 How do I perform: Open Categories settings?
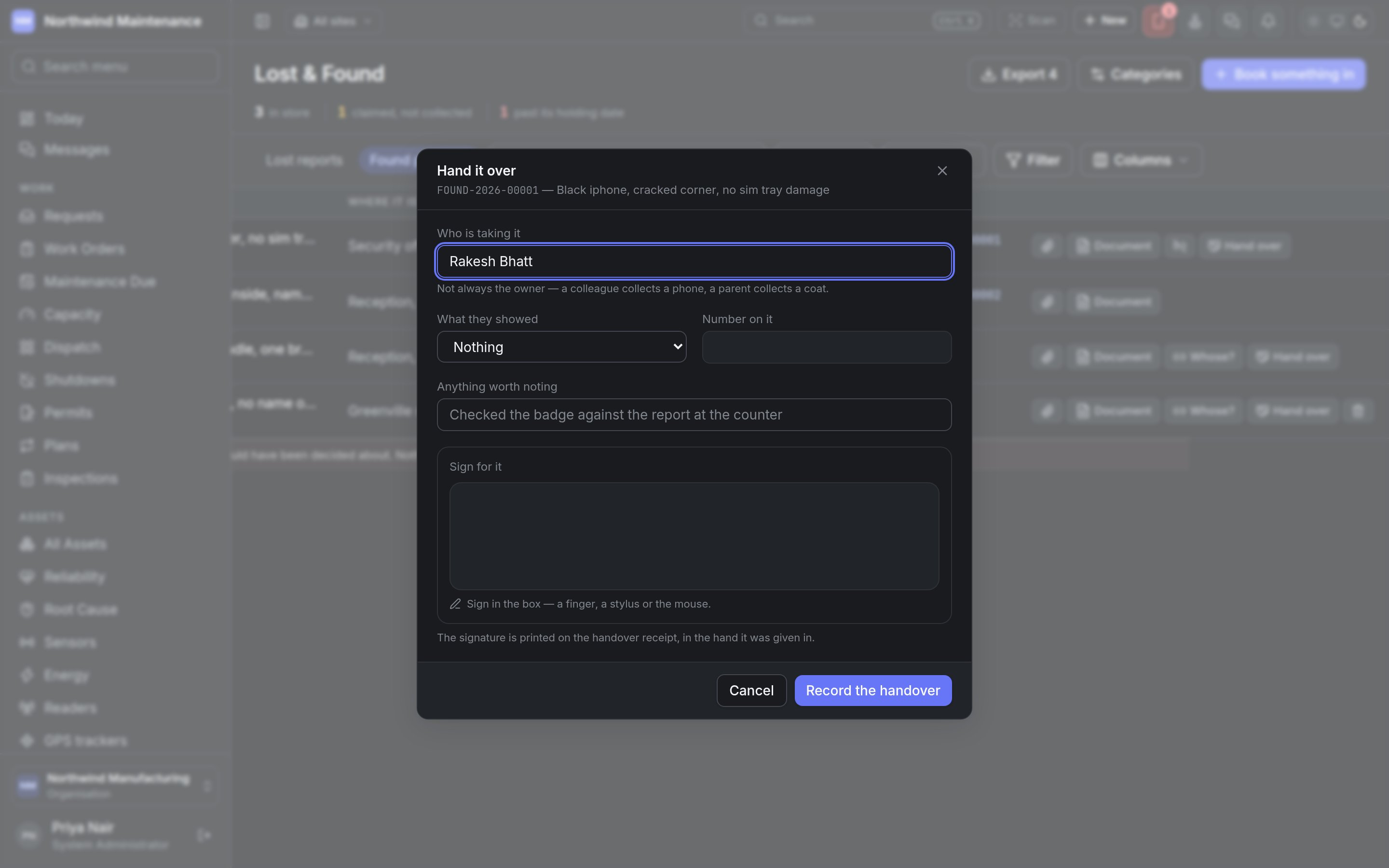1135,74
